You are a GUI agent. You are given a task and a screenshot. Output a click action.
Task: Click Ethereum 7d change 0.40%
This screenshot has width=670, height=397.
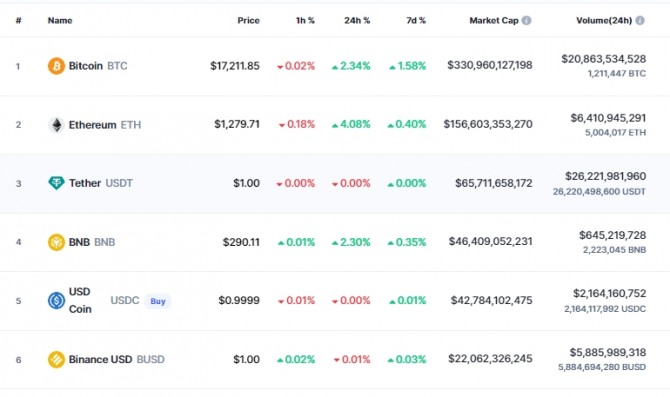[x=407, y=124]
